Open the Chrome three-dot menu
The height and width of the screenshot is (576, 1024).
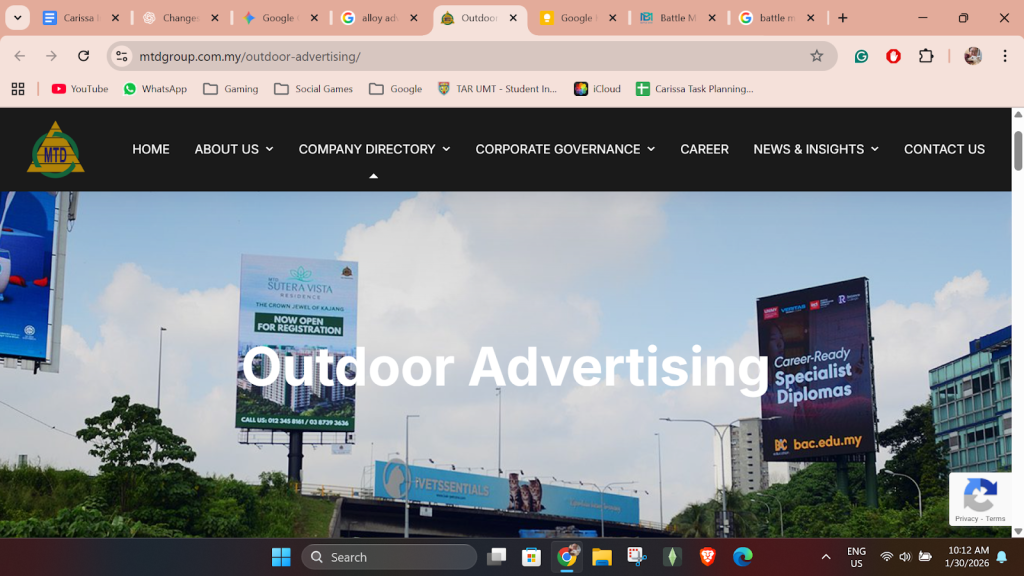click(1005, 56)
